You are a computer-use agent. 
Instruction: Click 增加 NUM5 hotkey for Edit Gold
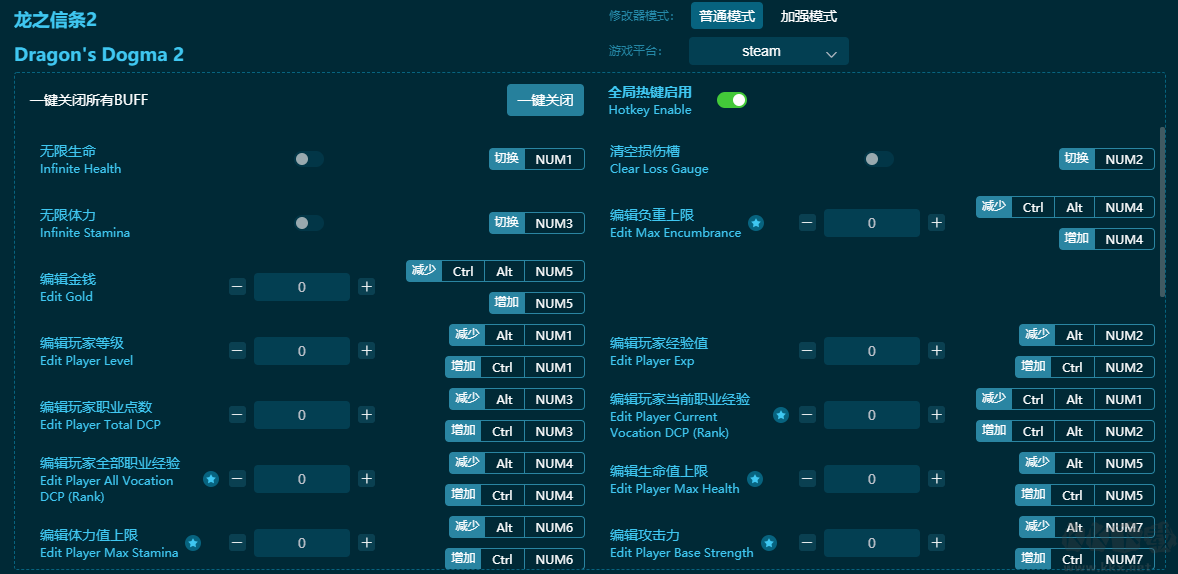click(x=536, y=303)
